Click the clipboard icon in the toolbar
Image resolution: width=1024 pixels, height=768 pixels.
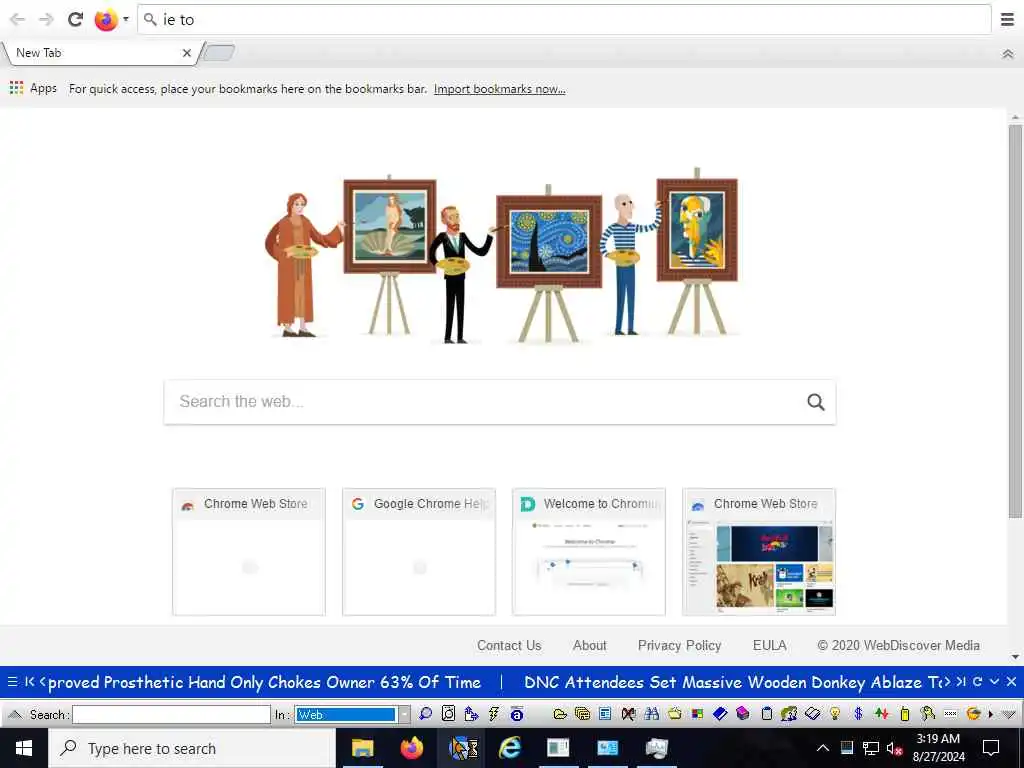(766, 714)
